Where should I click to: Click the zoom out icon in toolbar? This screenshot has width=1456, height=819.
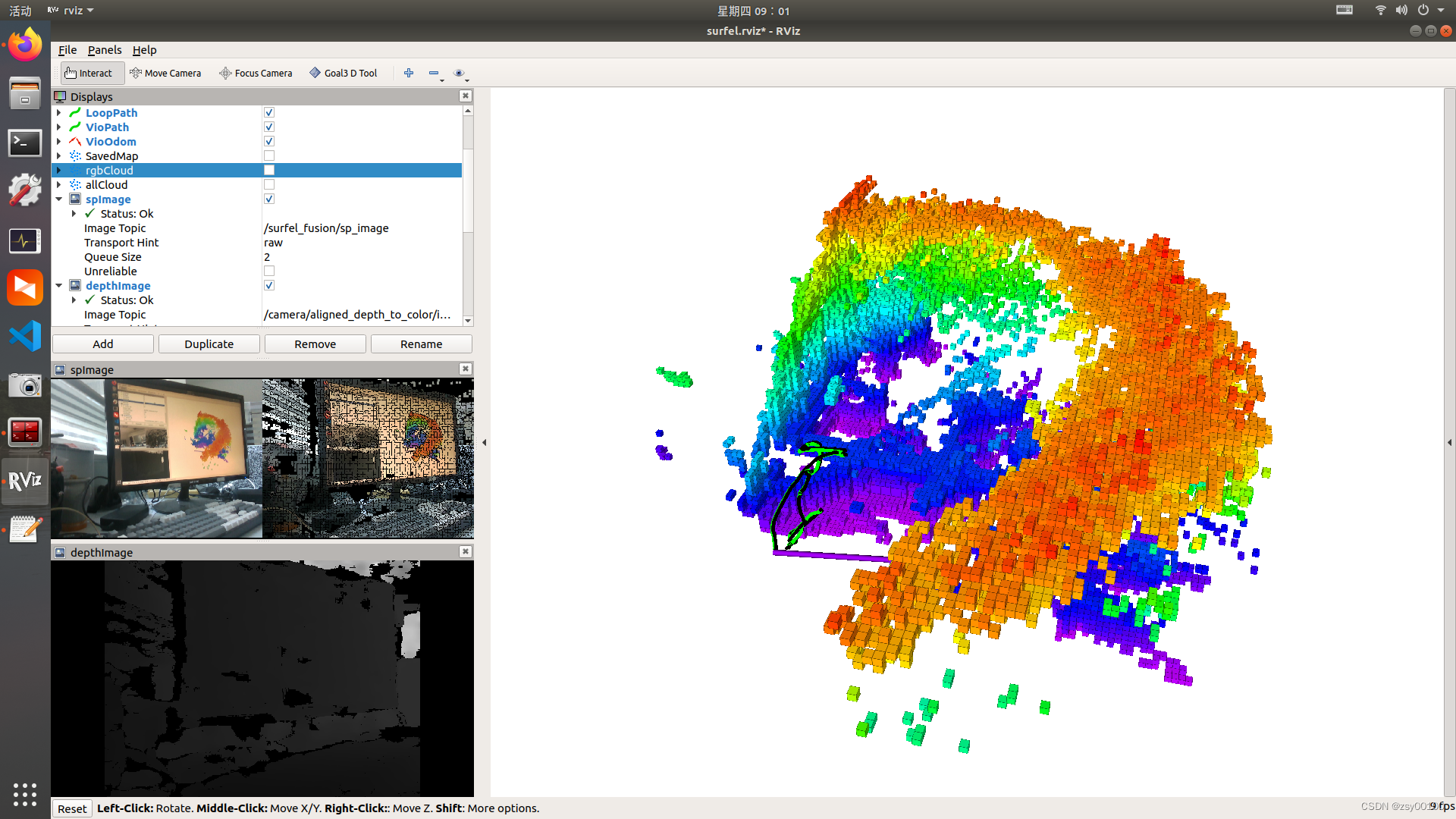pyautogui.click(x=434, y=72)
